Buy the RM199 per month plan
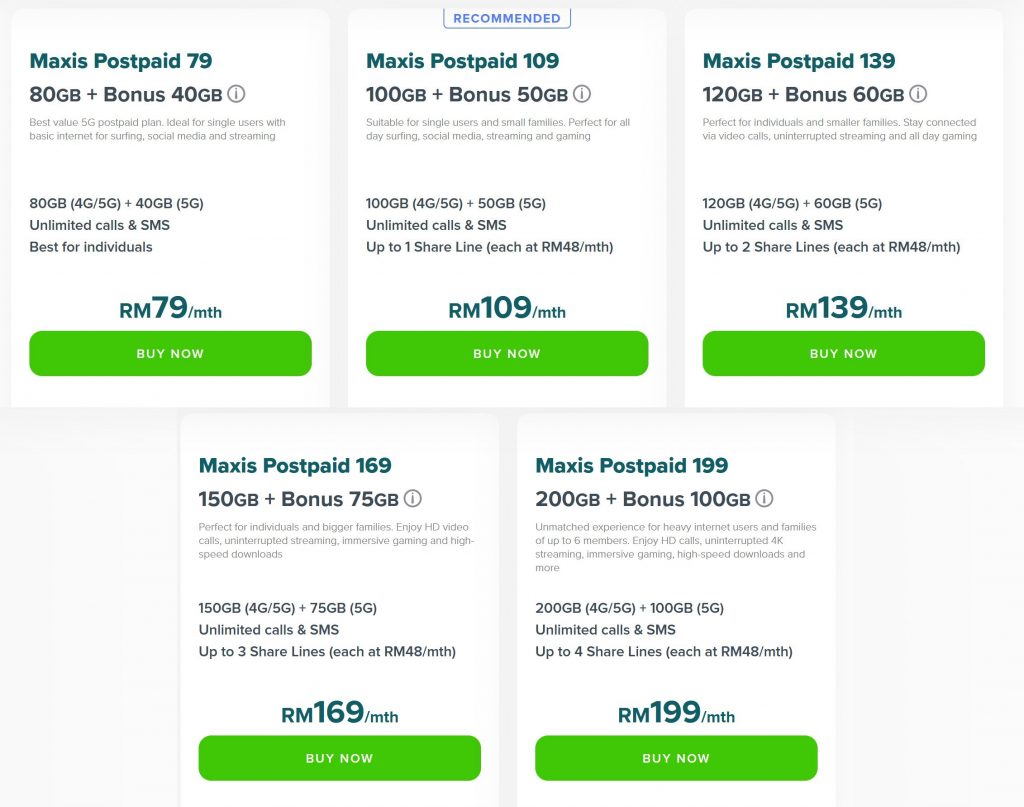Image resolution: width=1024 pixels, height=807 pixels. pyautogui.click(x=677, y=758)
